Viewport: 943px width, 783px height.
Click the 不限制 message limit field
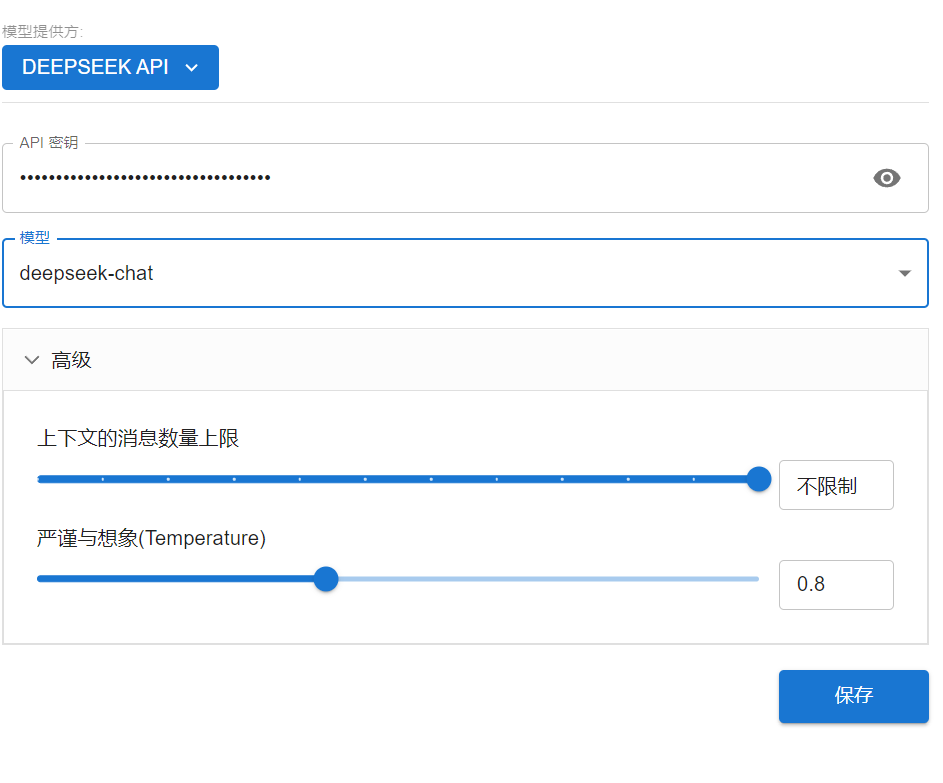(x=836, y=485)
